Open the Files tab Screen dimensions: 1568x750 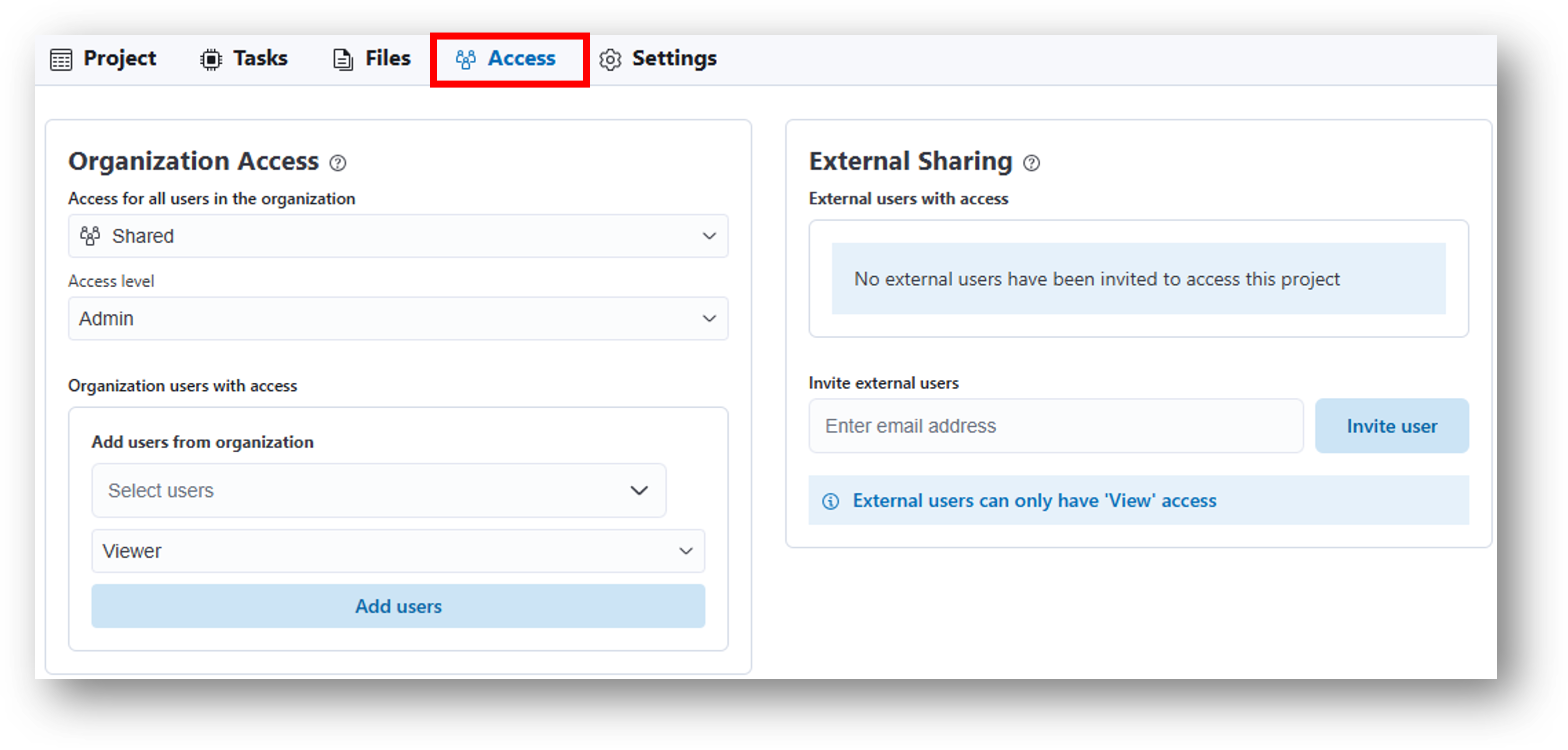tap(371, 59)
